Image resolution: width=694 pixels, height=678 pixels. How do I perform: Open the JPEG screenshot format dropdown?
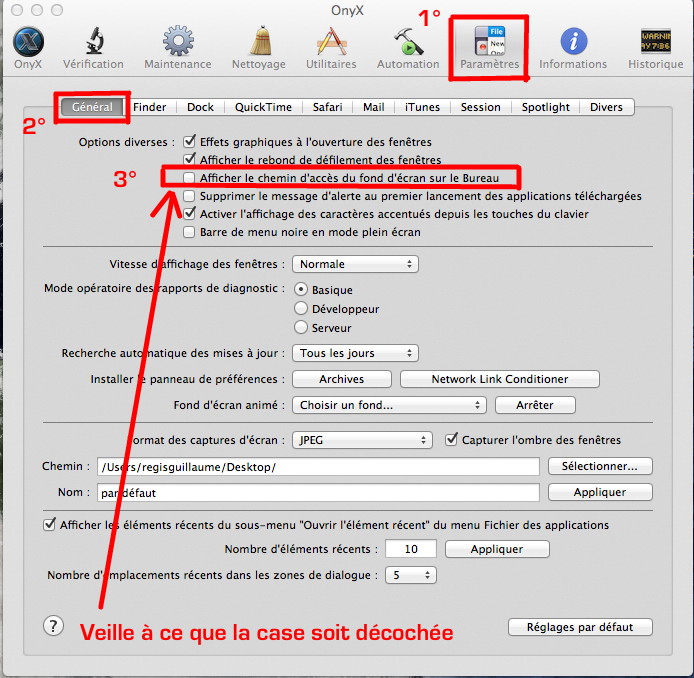coord(362,440)
